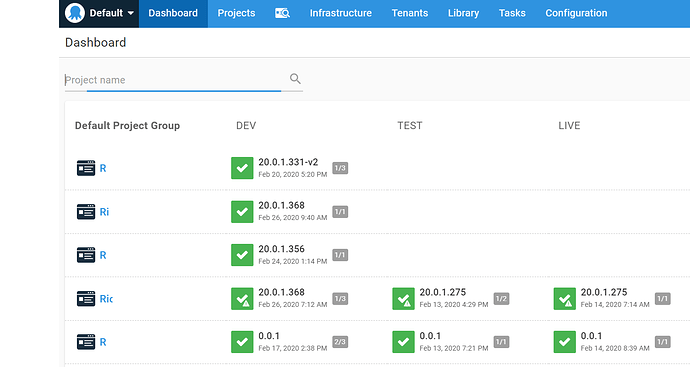The image size is (690, 367).
Task: Open the Ric project link
Action: (x=106, y=298)
